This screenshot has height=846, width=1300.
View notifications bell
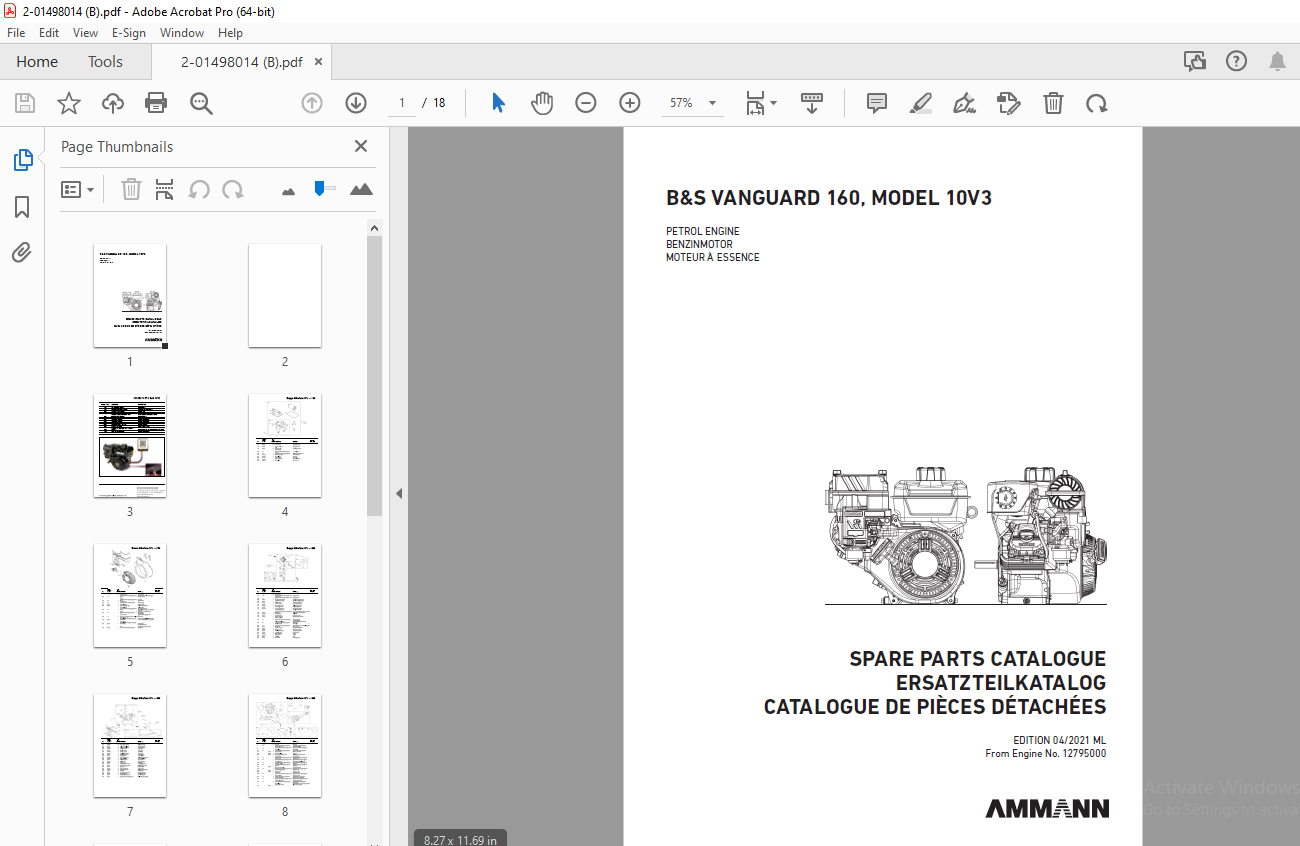tap(1277, 61)
